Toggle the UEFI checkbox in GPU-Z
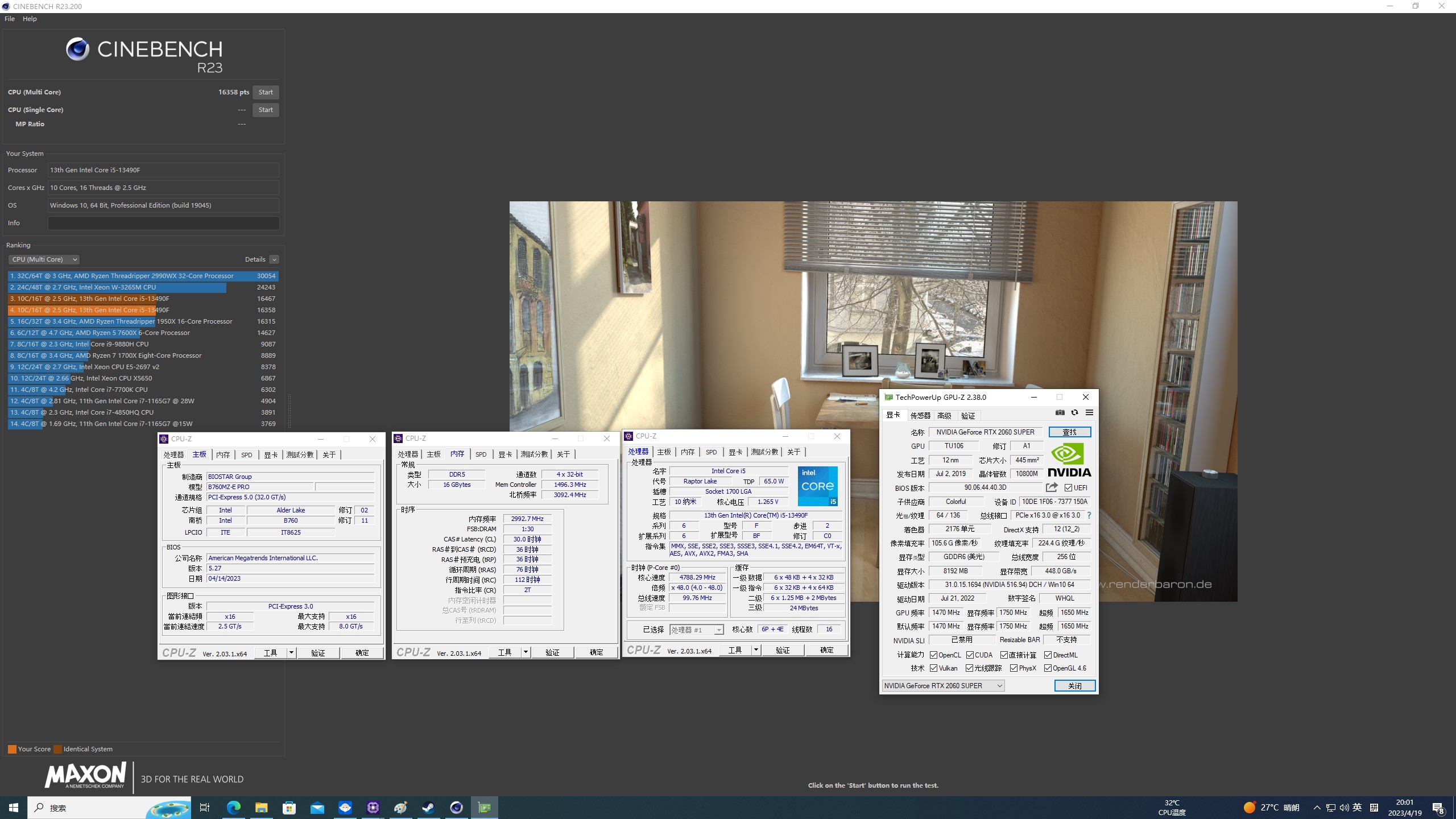This screenshot has width=1456, height=819. pyautogui.click(x=1068, y=487)
